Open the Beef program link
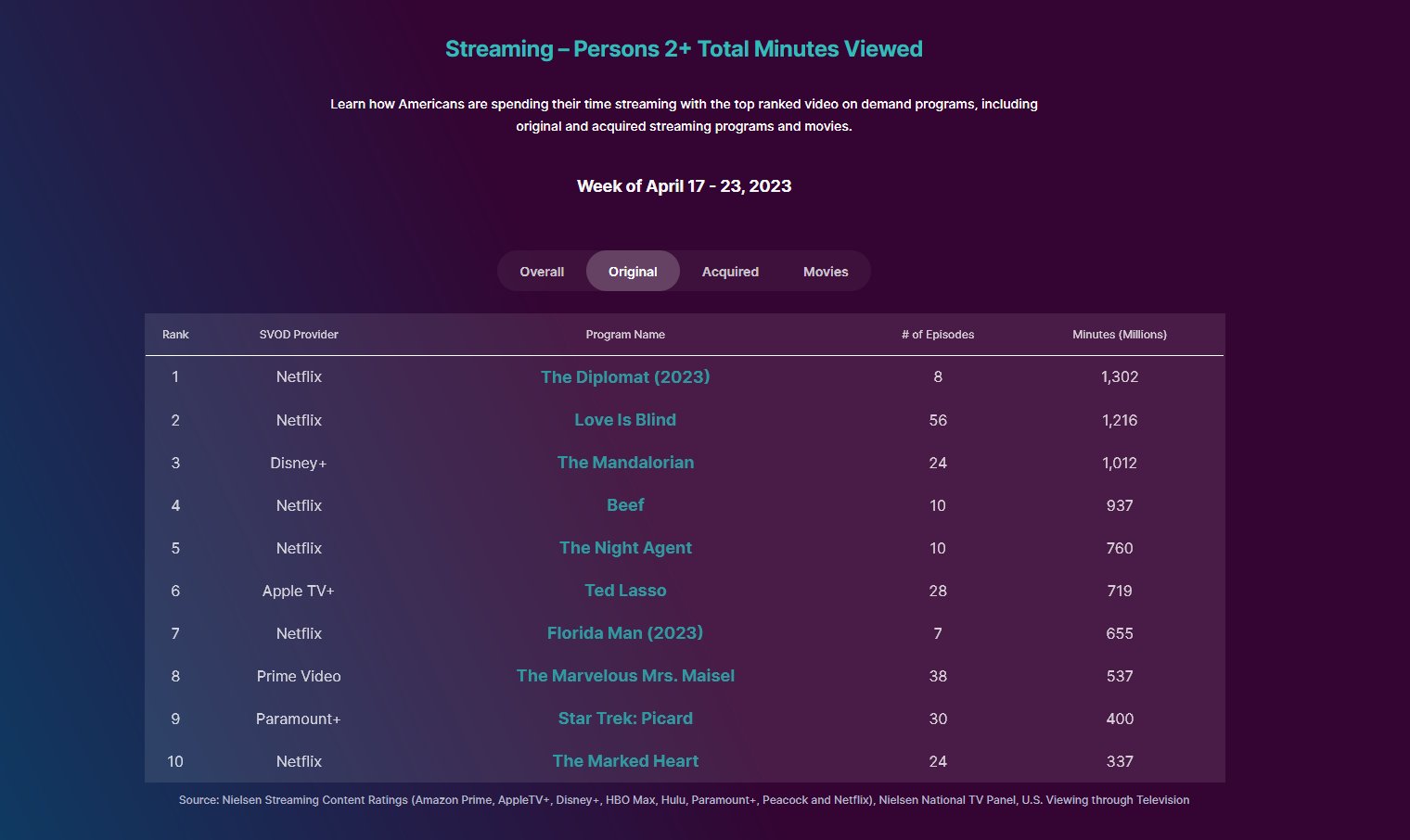The width and height of the screenshot is (1410, 840). [x=625, y=505]
